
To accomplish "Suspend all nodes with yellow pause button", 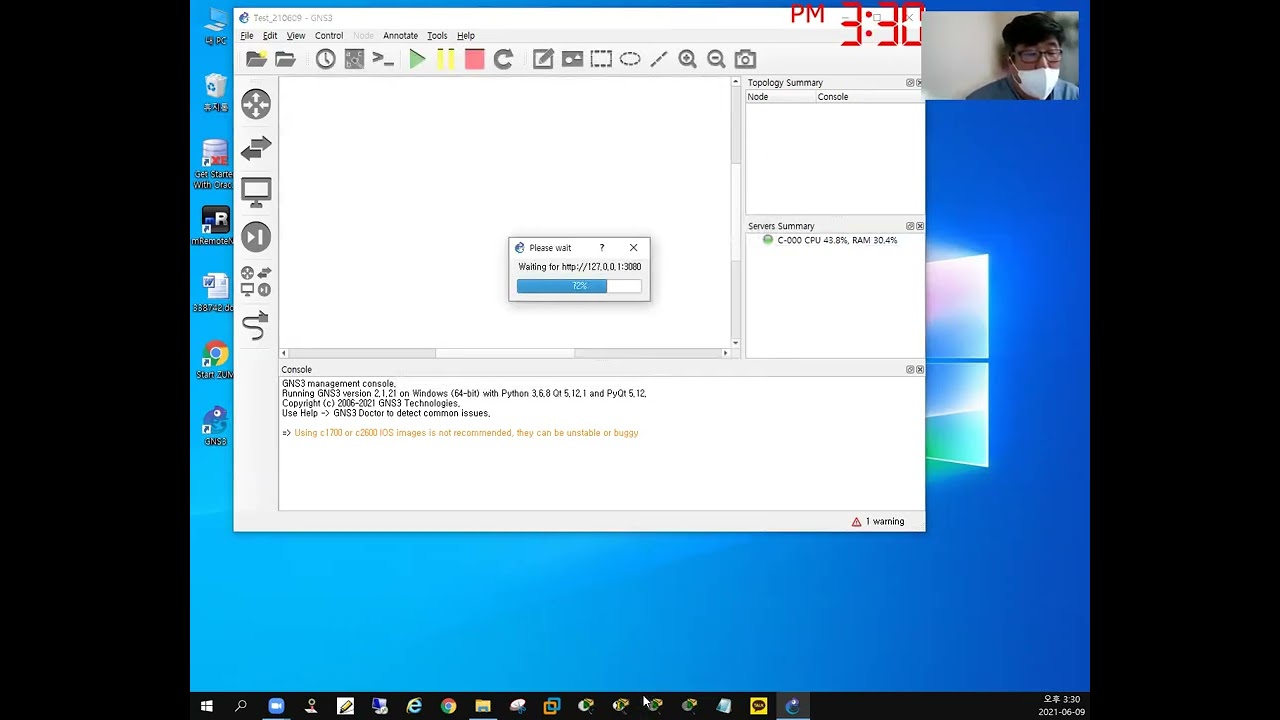I will pyautogui.click(x=446, y=59).
